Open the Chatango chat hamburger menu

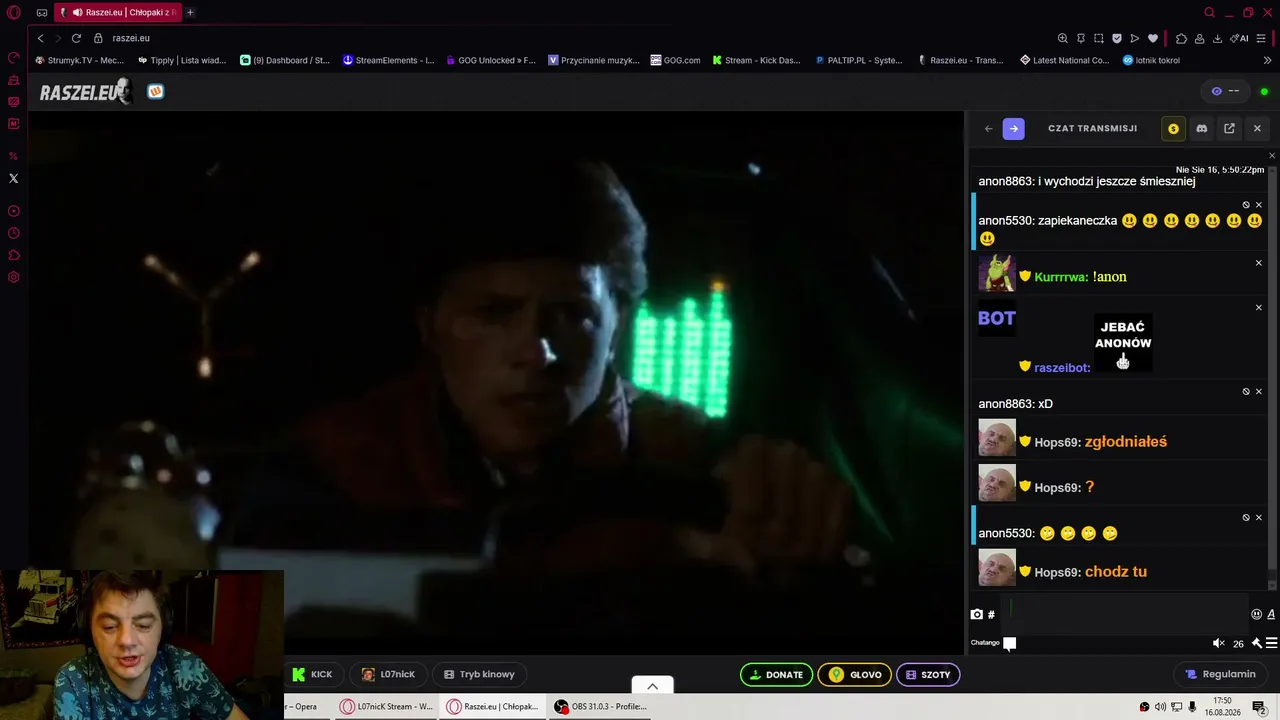1271,643
